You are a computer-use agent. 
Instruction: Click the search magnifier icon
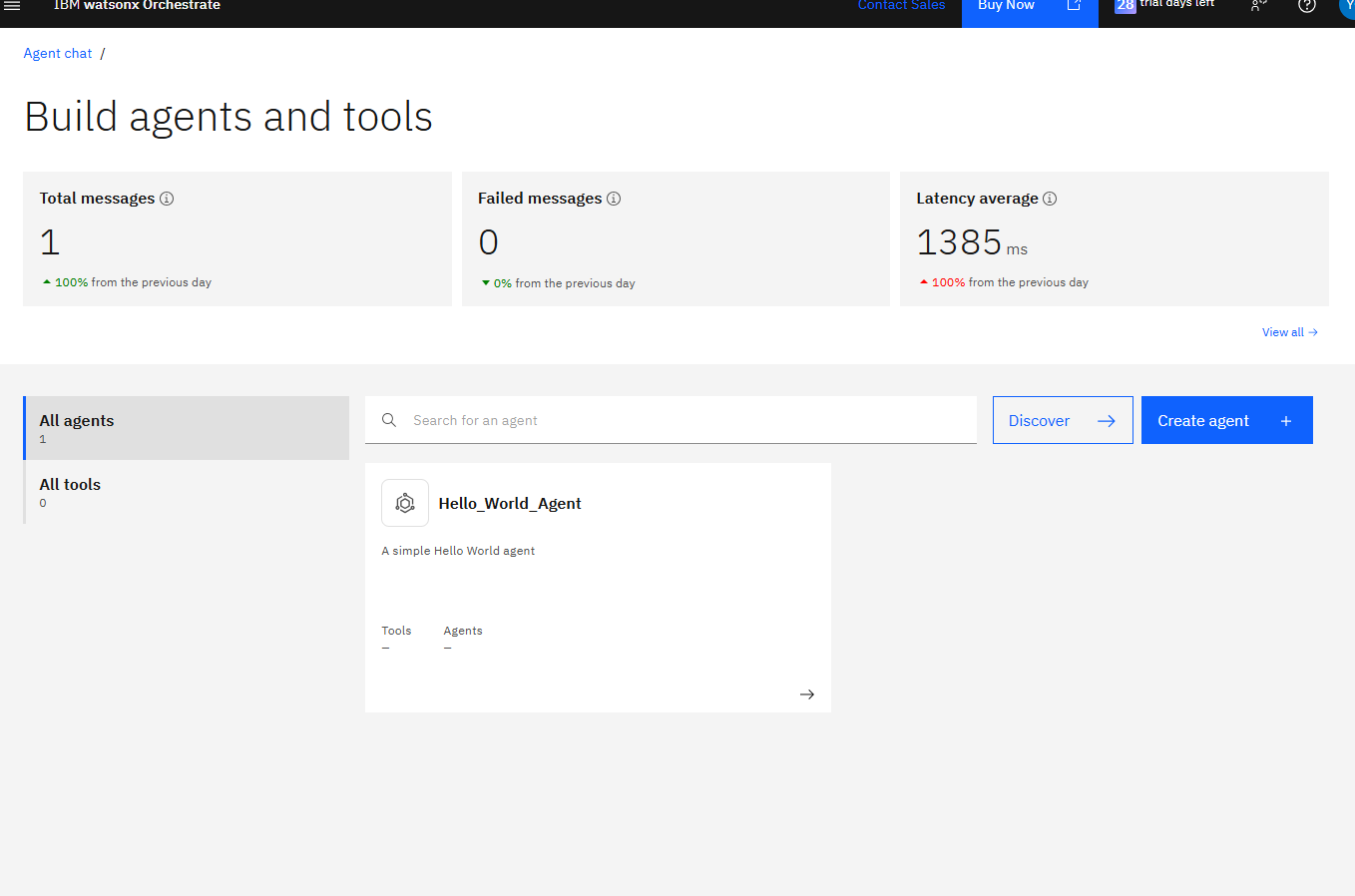(389, 420)
